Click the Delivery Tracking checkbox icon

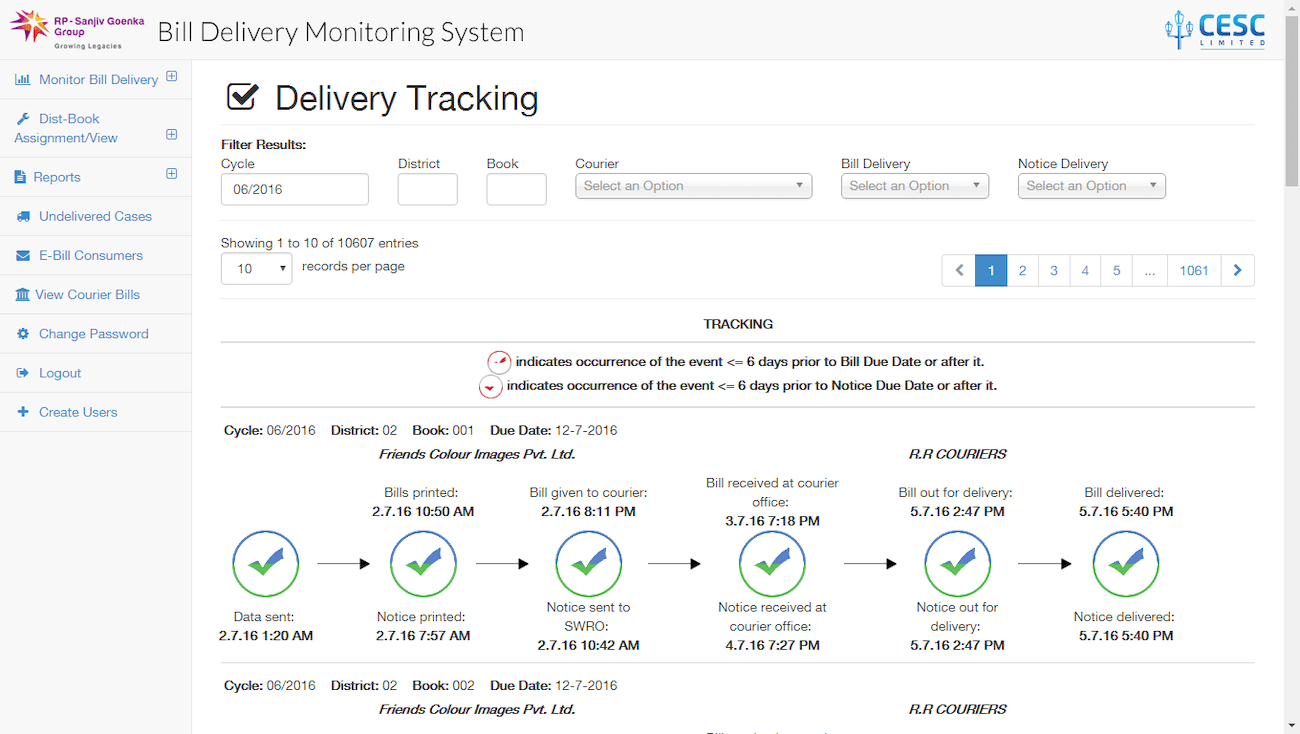click(x=242, y=97)
